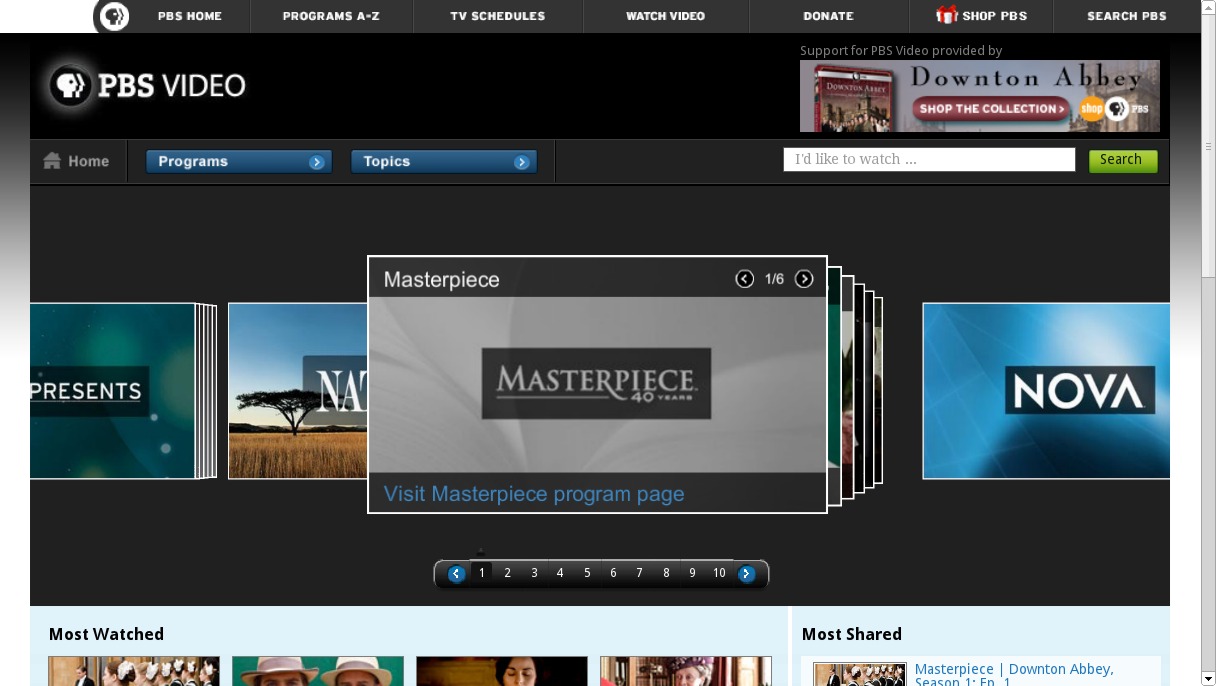This screenshot has height=686, width=1216.
Task: Click the I'd like to watch search field
Action: pos(929,160)
